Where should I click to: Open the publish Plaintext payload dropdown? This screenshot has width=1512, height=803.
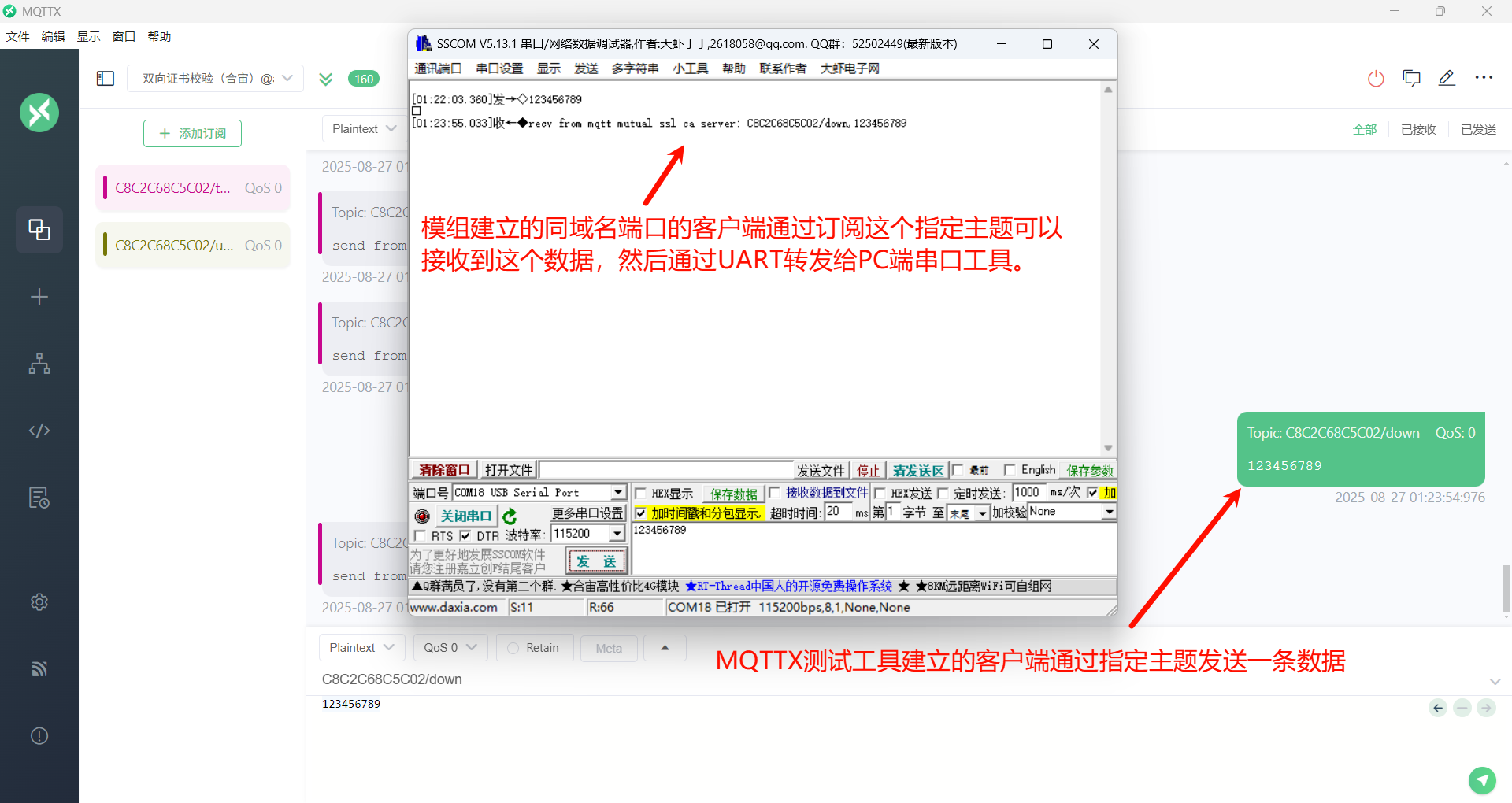pos(362,648)
